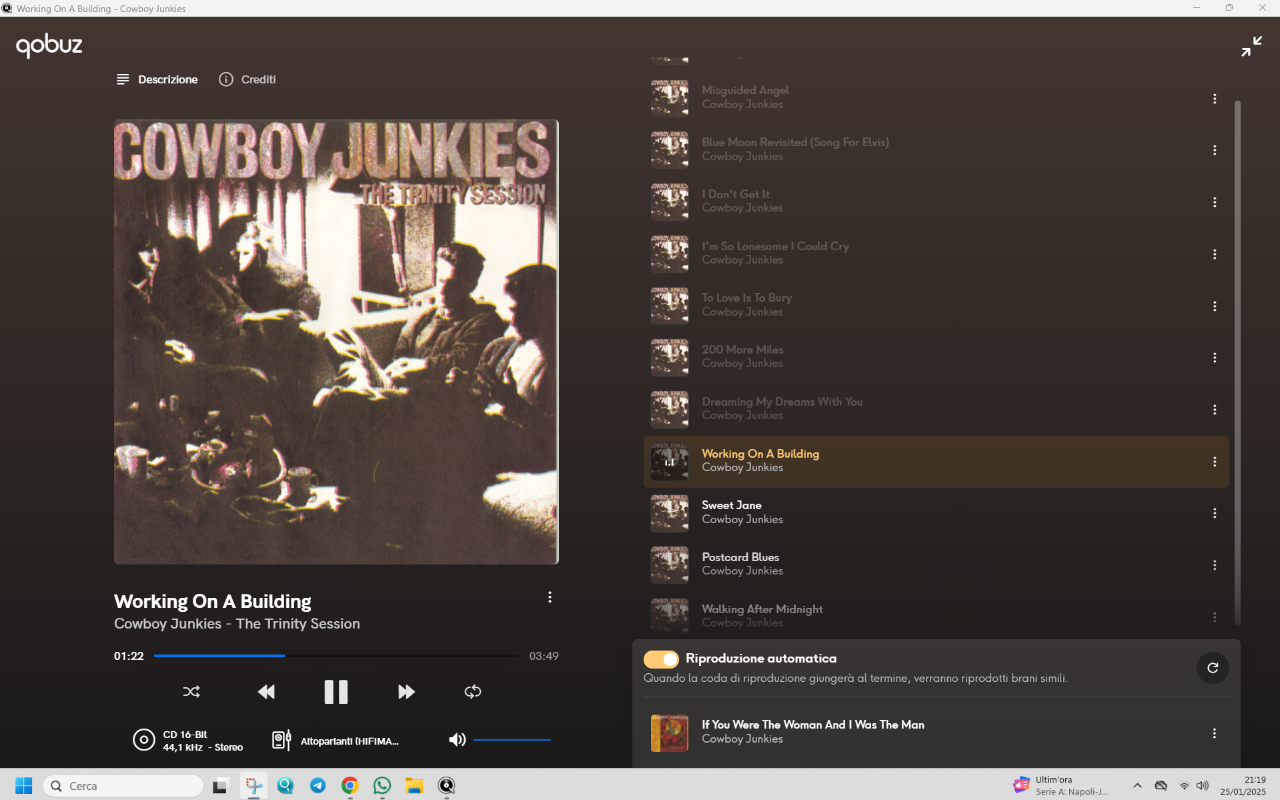Viewport: 1280px width, 800px height.
Task: Toggle shuffle playback mode
Action: (191, 692)
